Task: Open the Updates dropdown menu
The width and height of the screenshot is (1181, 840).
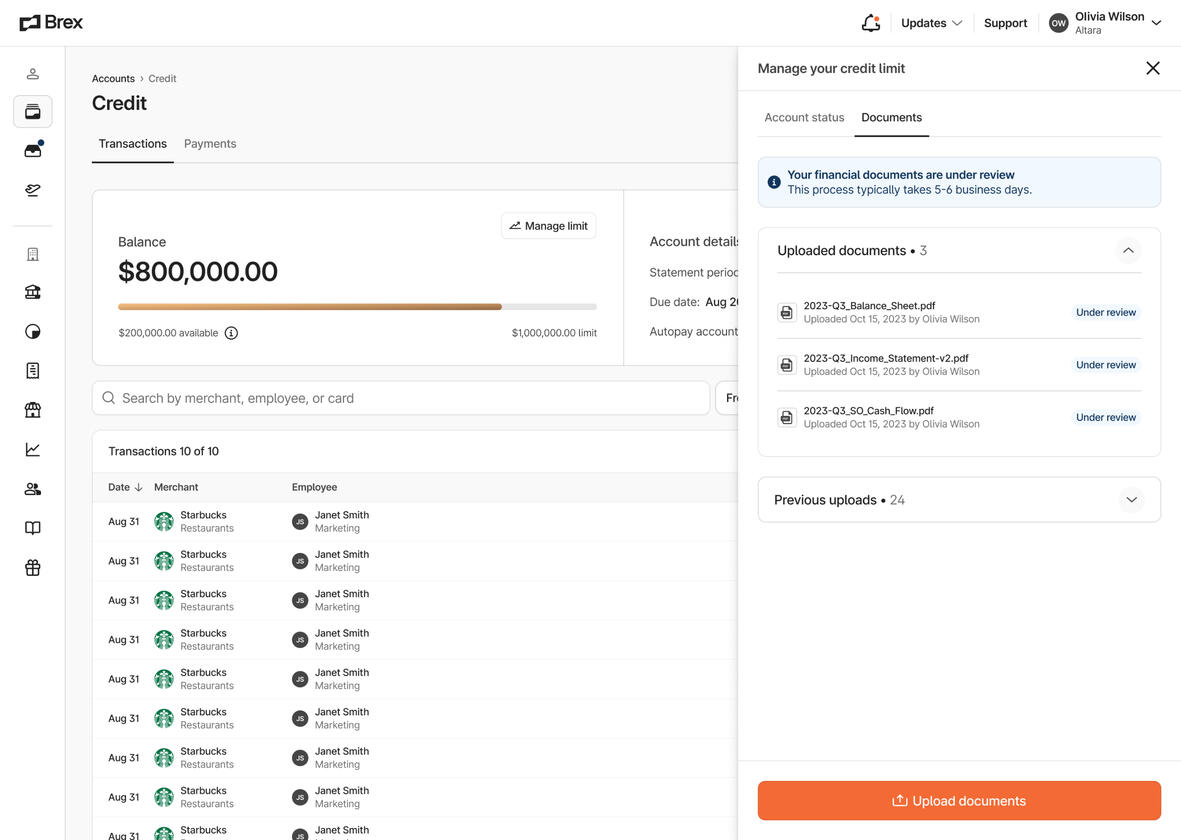Action: (x=931, y=23)
